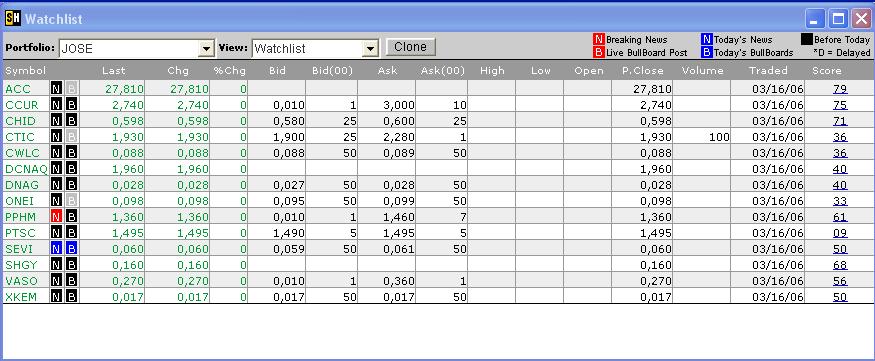Select the PTSC symbol
875x361 pixels.
point(21,233)
